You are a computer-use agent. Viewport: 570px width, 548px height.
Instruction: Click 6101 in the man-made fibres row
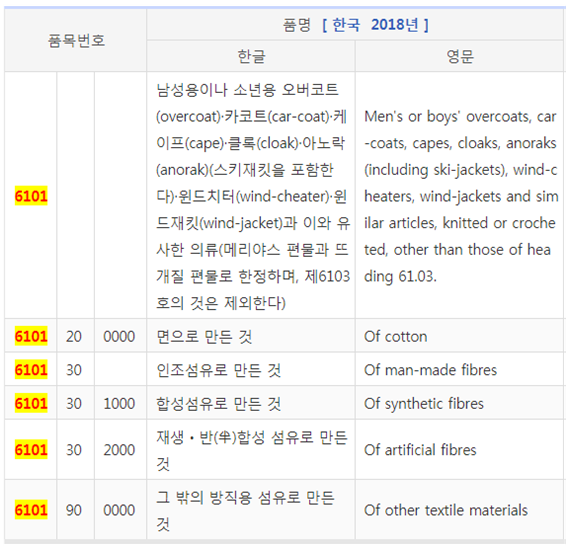[x=31, y=370]
